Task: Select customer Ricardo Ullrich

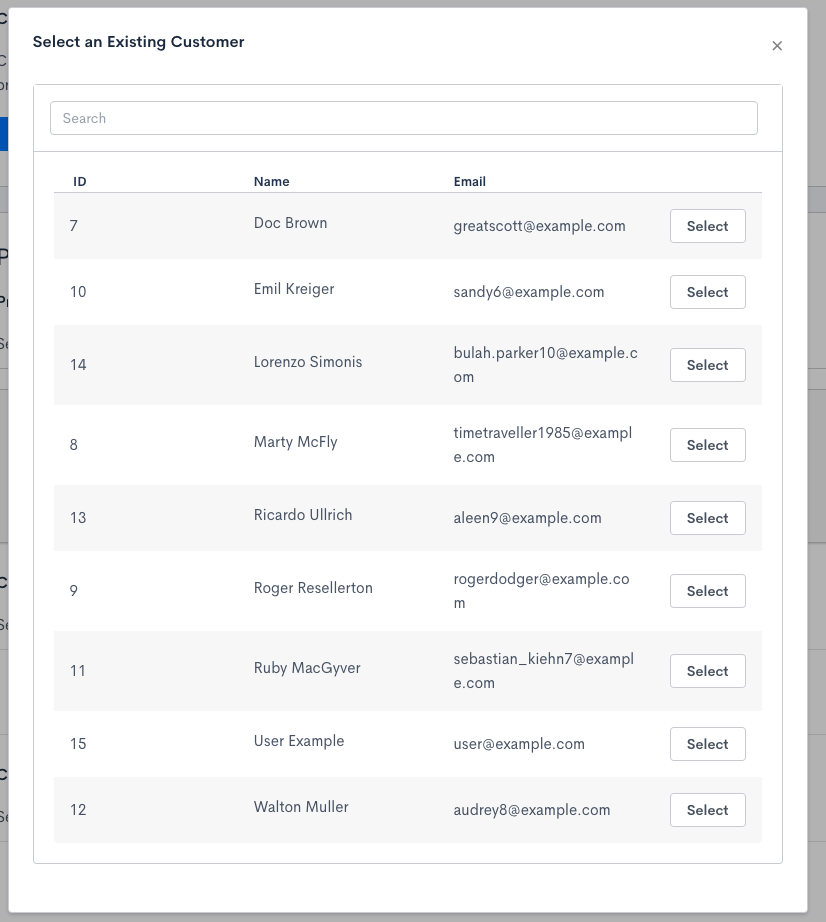Action: point(707,518)
